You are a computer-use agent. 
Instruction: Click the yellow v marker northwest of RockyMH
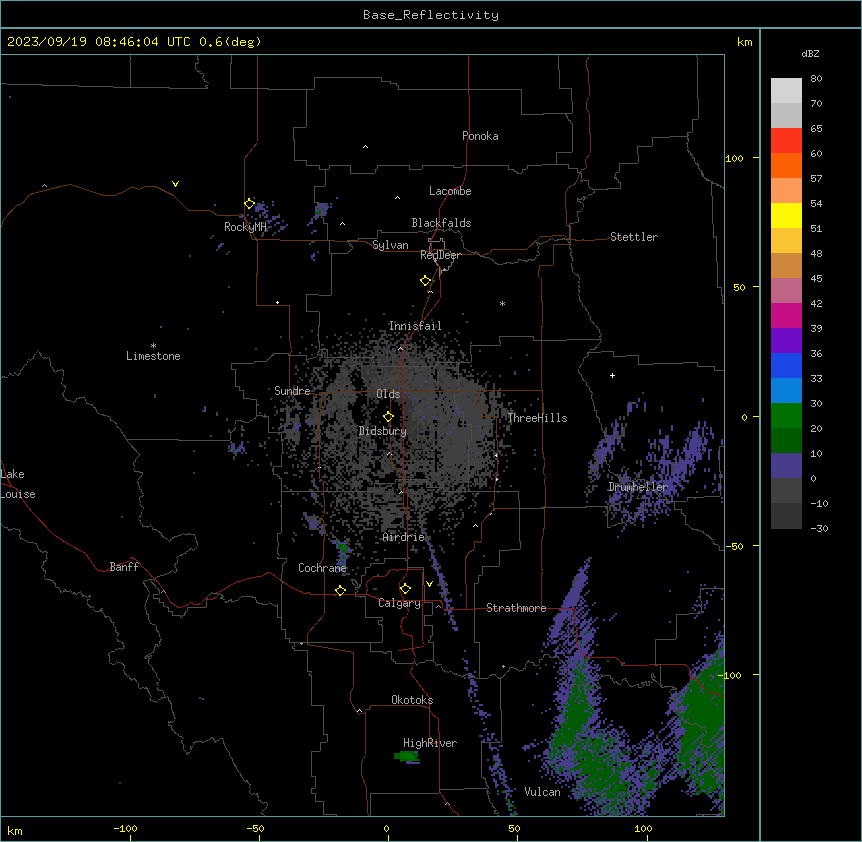tap(175, 184)
